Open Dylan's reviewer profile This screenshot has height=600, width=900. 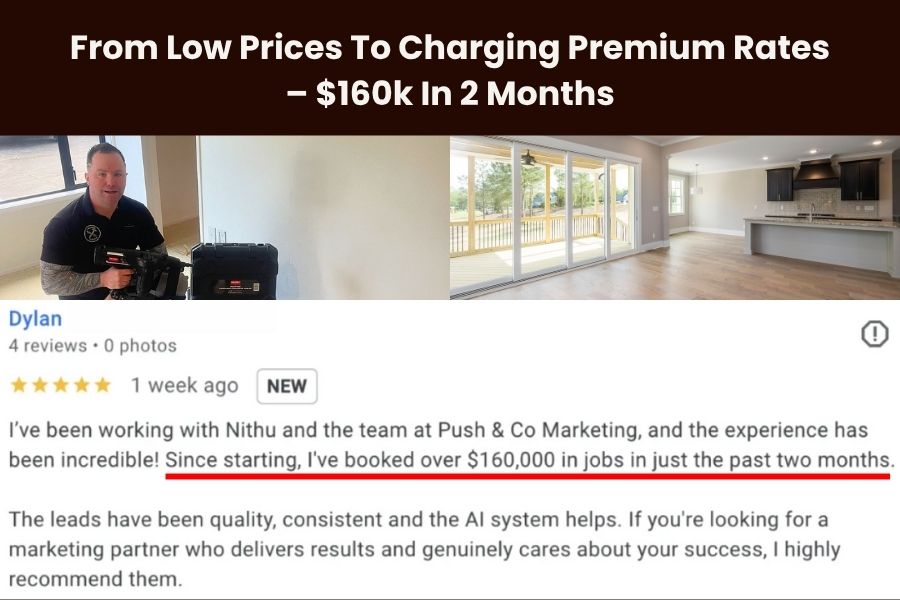tap(36, 319)
